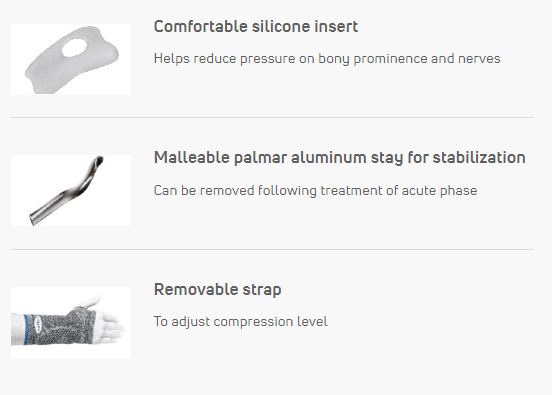Screen dimensions: 552x395
Task: Select the "Comfortable silicone insert" heading
Action: click(x=256, y=26)
